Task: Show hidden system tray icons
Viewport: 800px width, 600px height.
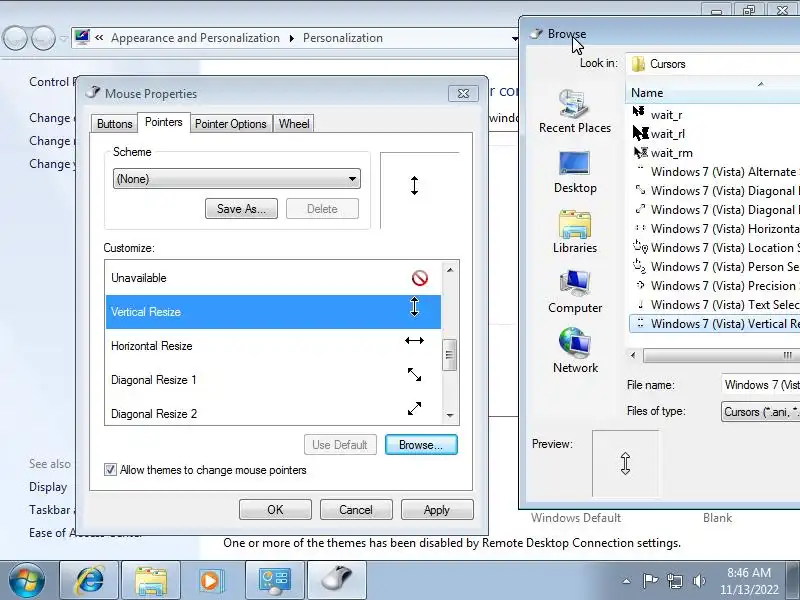Action: (627, 581)
